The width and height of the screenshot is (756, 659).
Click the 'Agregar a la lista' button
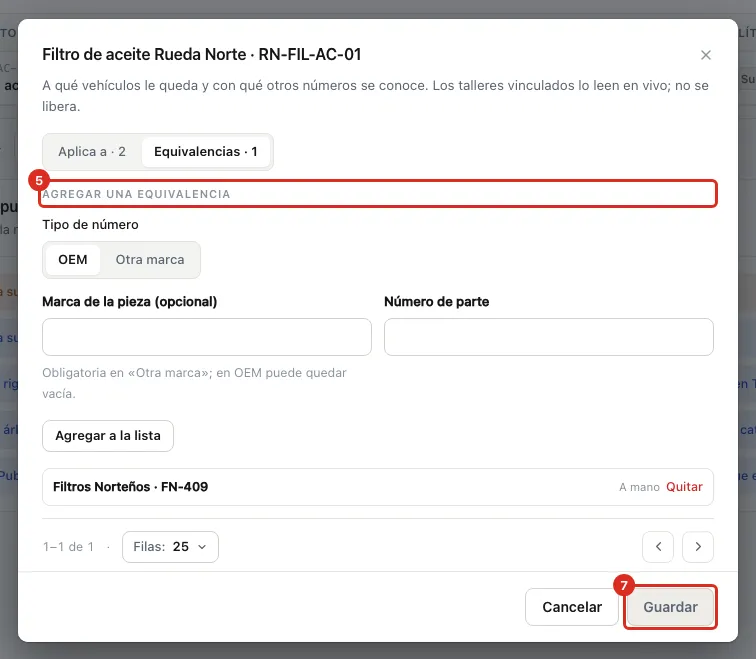click(108, 436)
